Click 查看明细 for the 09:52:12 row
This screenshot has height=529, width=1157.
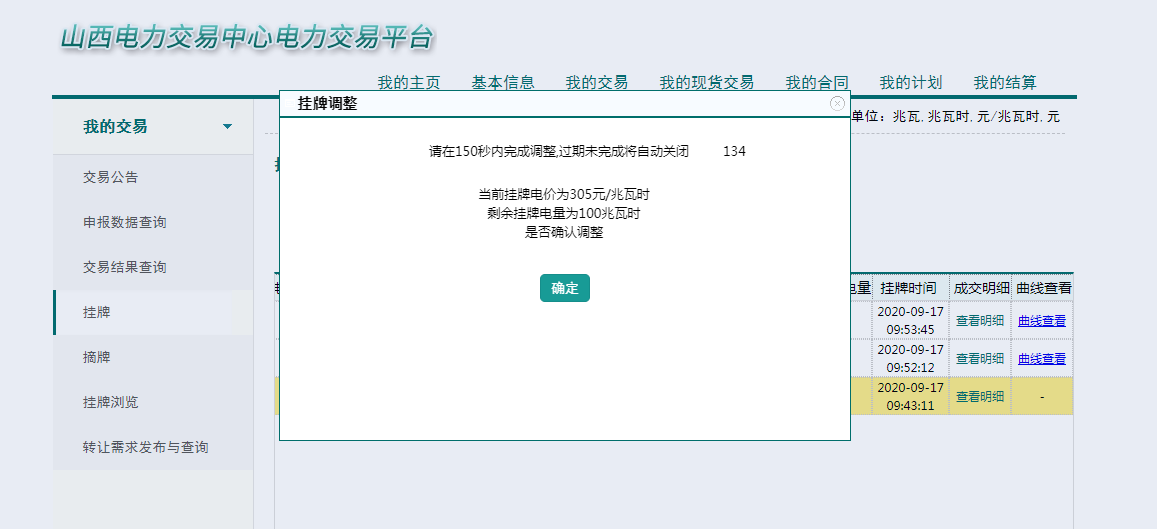tap(980, 358)
